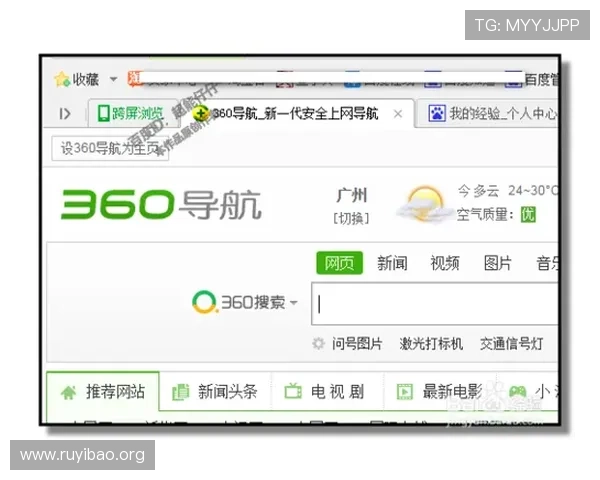Image resolution: width=600 pixels, height=480 pixels.
Task: Open 交通信号灯 hot search link
Action: click(x=512, y=344)
